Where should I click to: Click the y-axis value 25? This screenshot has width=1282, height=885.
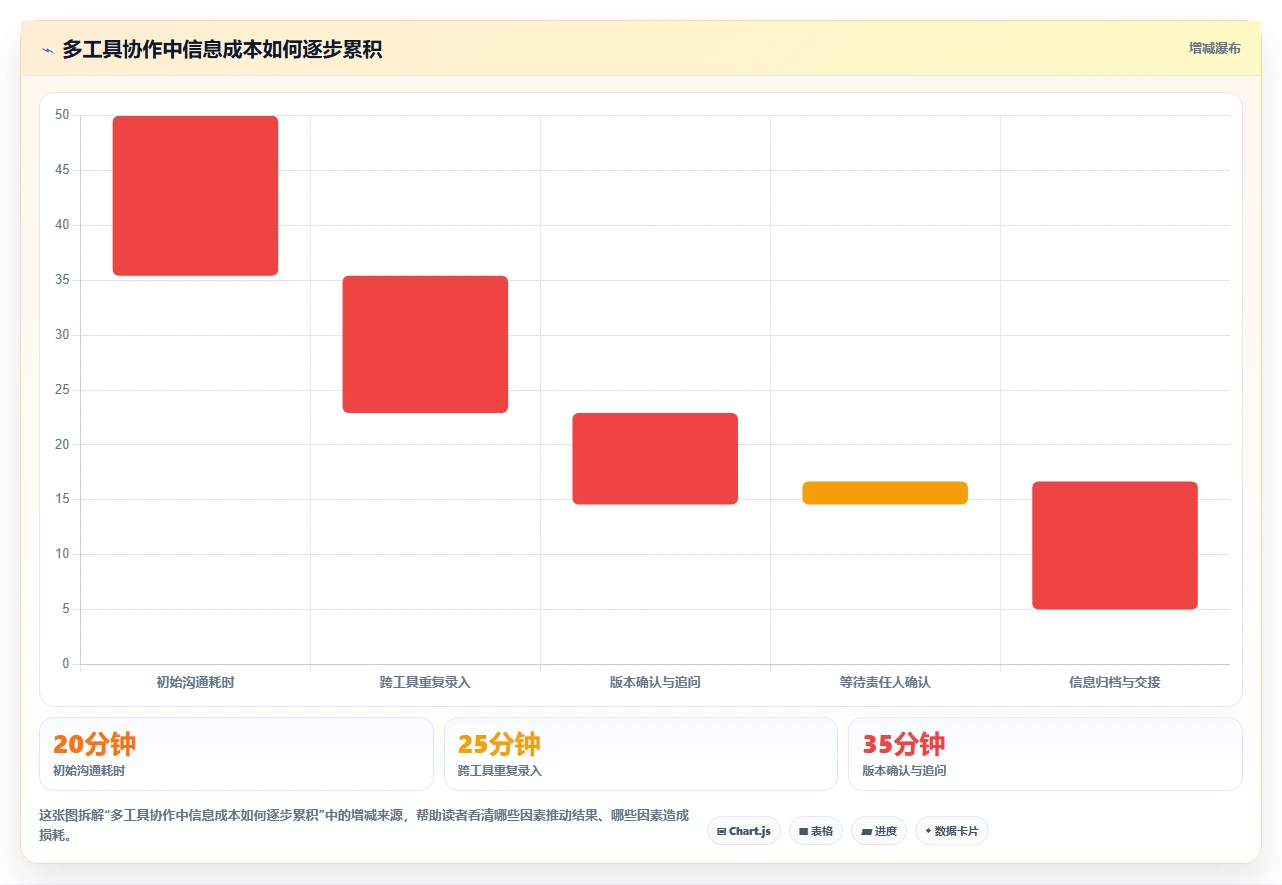62,390
